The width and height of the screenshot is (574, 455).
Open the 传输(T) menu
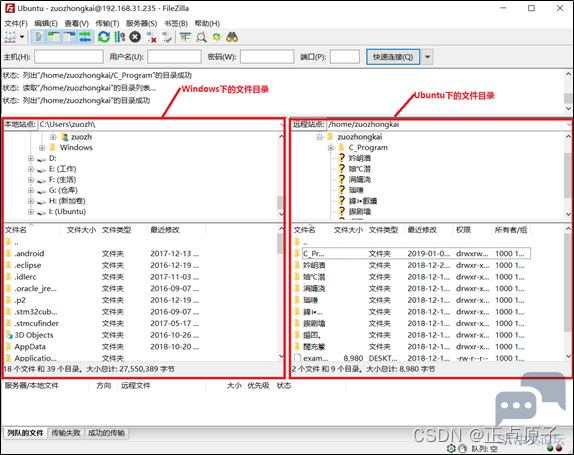(107, 24)
